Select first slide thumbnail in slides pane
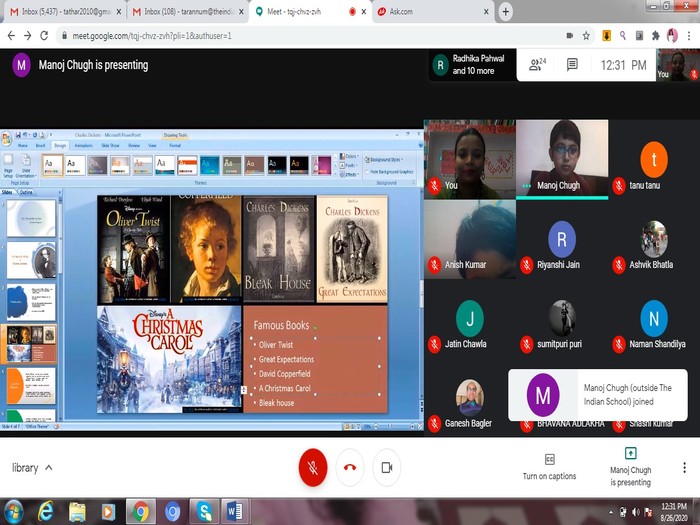 (x=31, y=218)
